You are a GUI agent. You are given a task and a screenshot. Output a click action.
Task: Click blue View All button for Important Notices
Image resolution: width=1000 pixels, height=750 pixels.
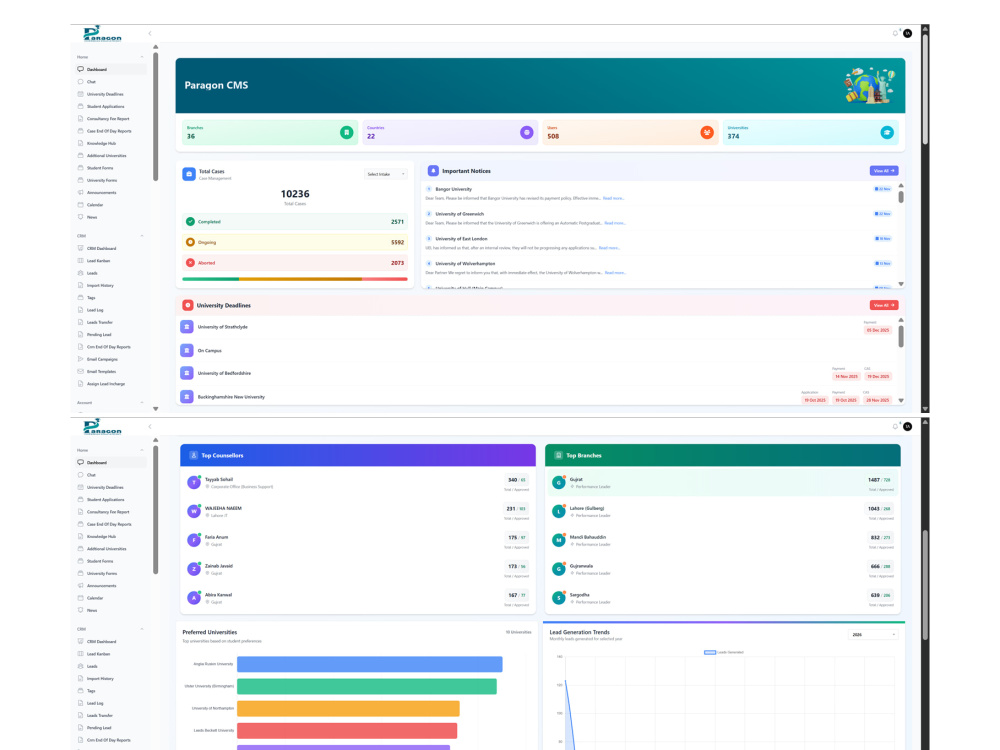(884, 171)
